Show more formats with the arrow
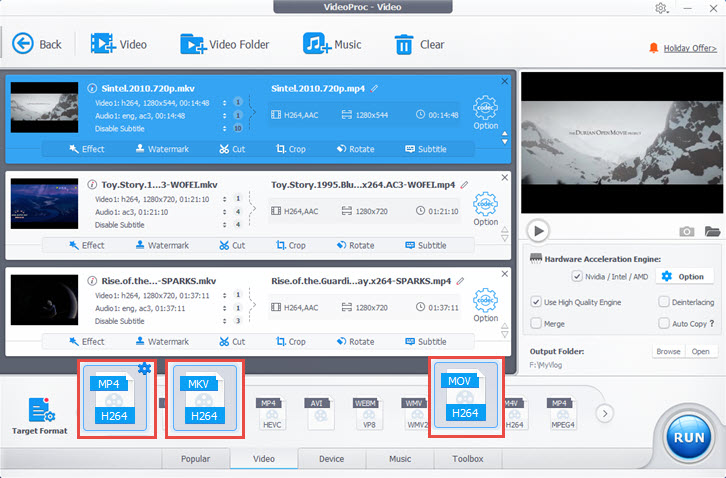726x478 pixels. click(x=605, y=413)
